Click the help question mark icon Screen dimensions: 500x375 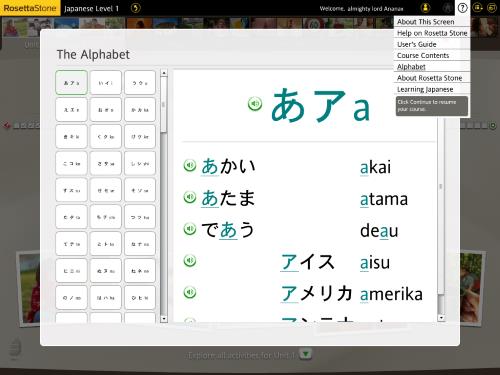(x=462, y=8)
